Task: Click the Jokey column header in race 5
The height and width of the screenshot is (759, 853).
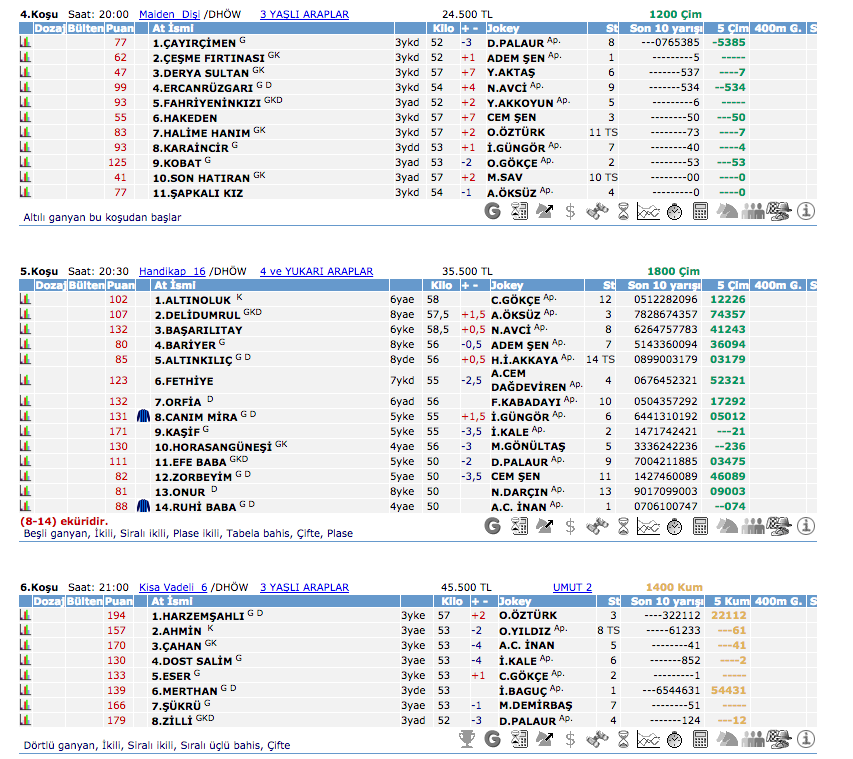Action: click(507, 285)
